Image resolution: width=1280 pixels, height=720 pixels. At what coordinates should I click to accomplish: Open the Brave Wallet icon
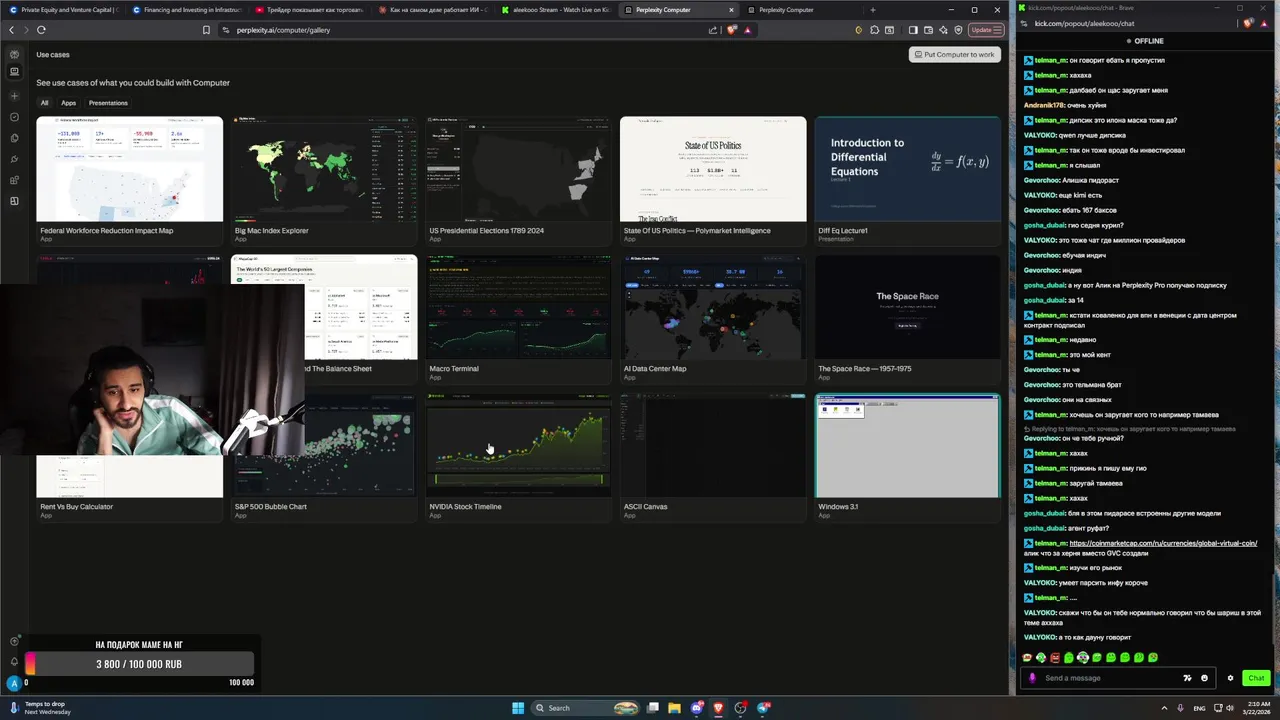[928, 30]
